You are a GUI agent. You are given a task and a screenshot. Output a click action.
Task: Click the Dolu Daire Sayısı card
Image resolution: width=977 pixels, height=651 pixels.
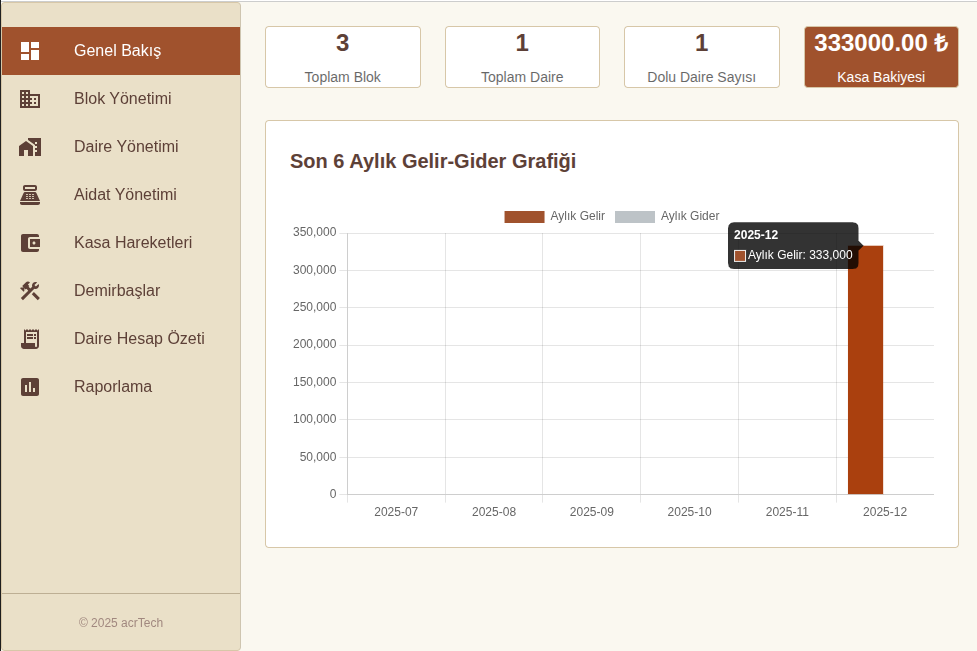point(701,56)
